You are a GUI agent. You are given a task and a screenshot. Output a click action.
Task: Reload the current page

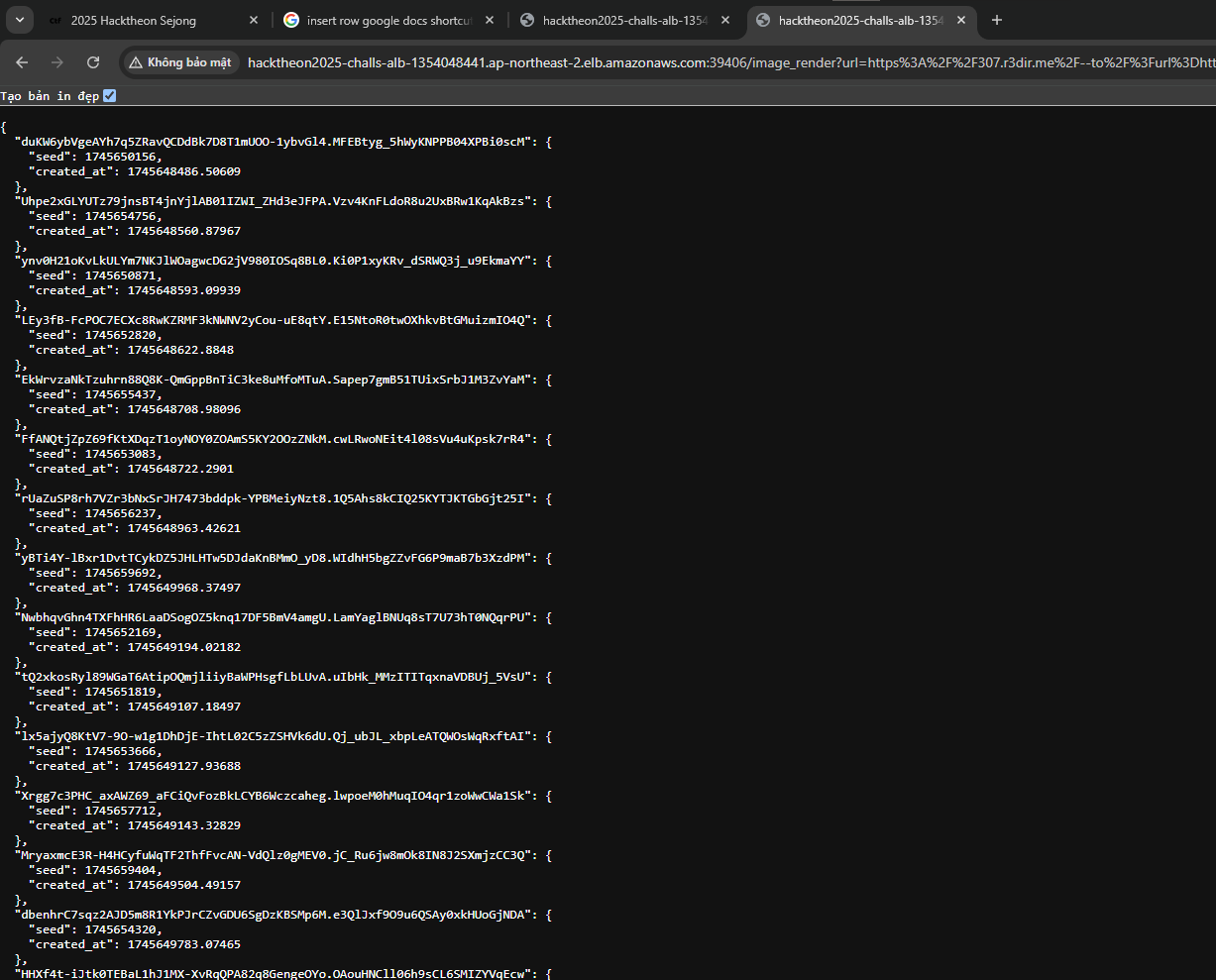pyautogui.click(x=93, y=62)
